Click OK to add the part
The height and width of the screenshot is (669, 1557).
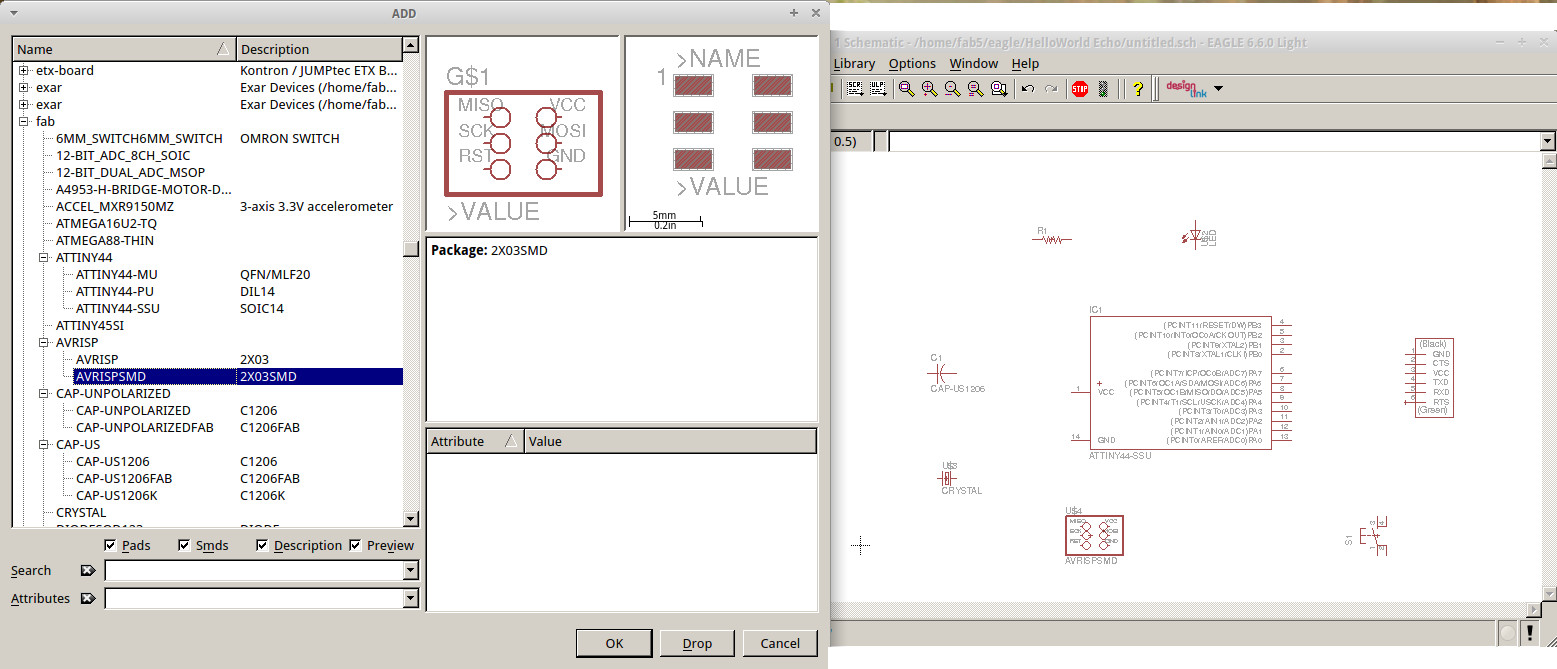[614, 643]
